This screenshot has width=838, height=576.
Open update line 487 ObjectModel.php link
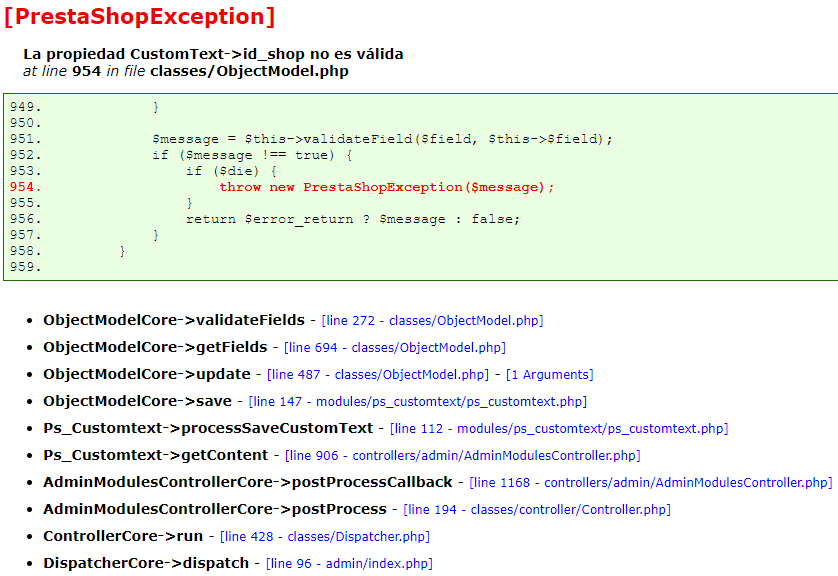[378, 375]
